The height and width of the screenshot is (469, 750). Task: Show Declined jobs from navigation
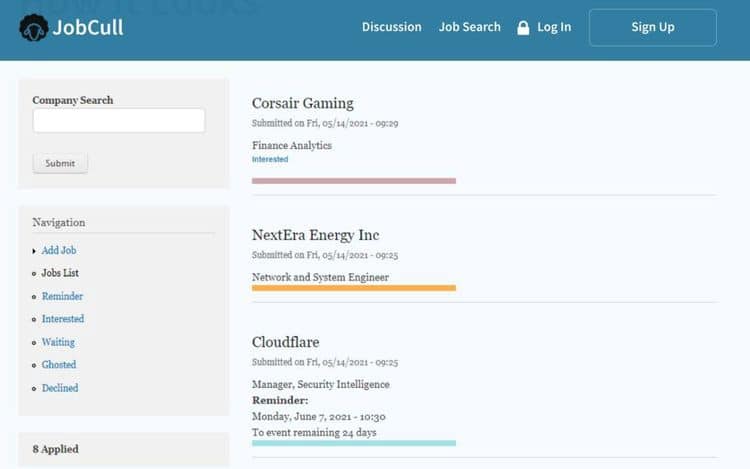click(60, 388)
